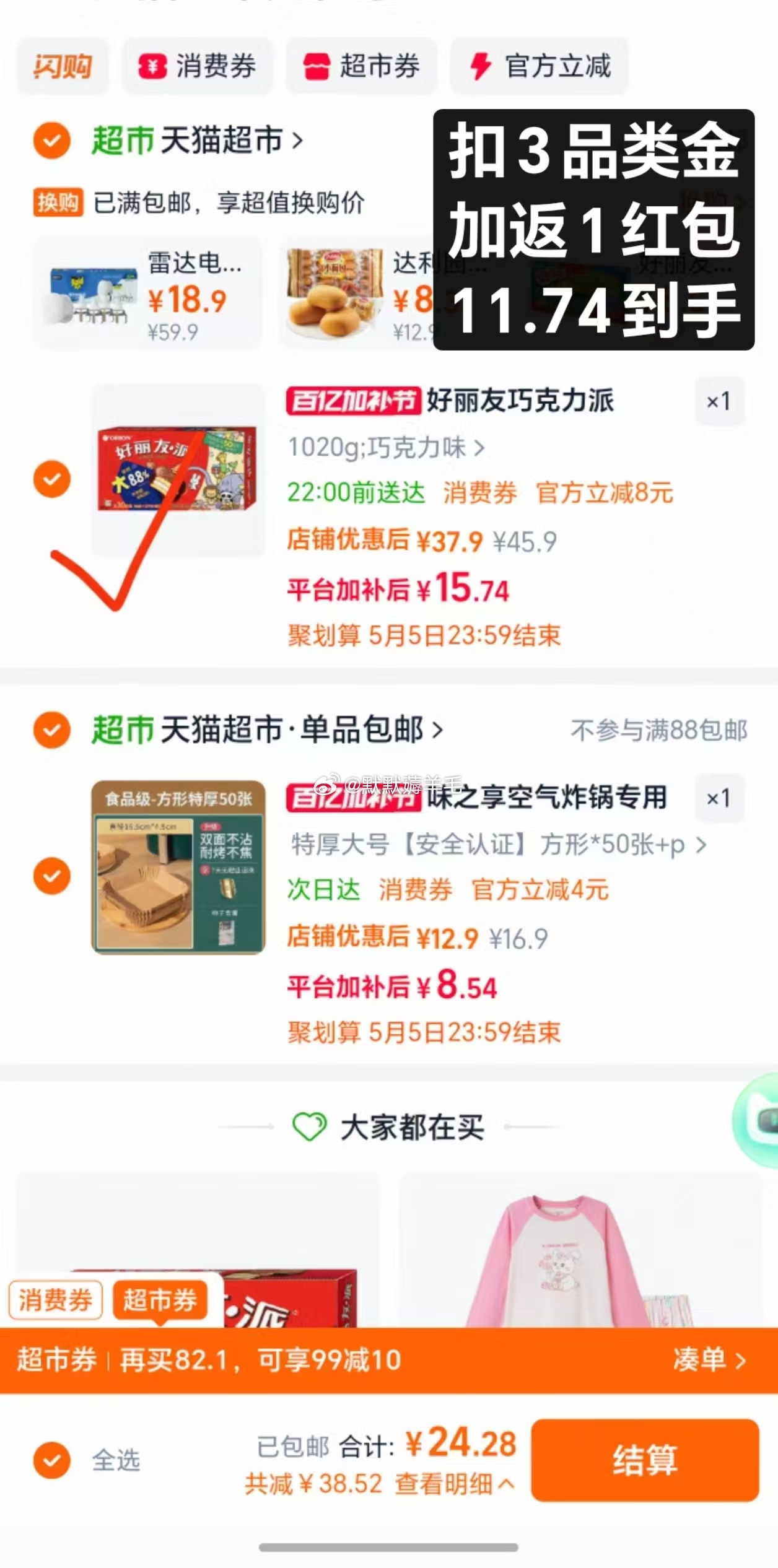Uncheck the 天猫超市 store checkbox
The image size is (778, 1568).
coord(52,141)
